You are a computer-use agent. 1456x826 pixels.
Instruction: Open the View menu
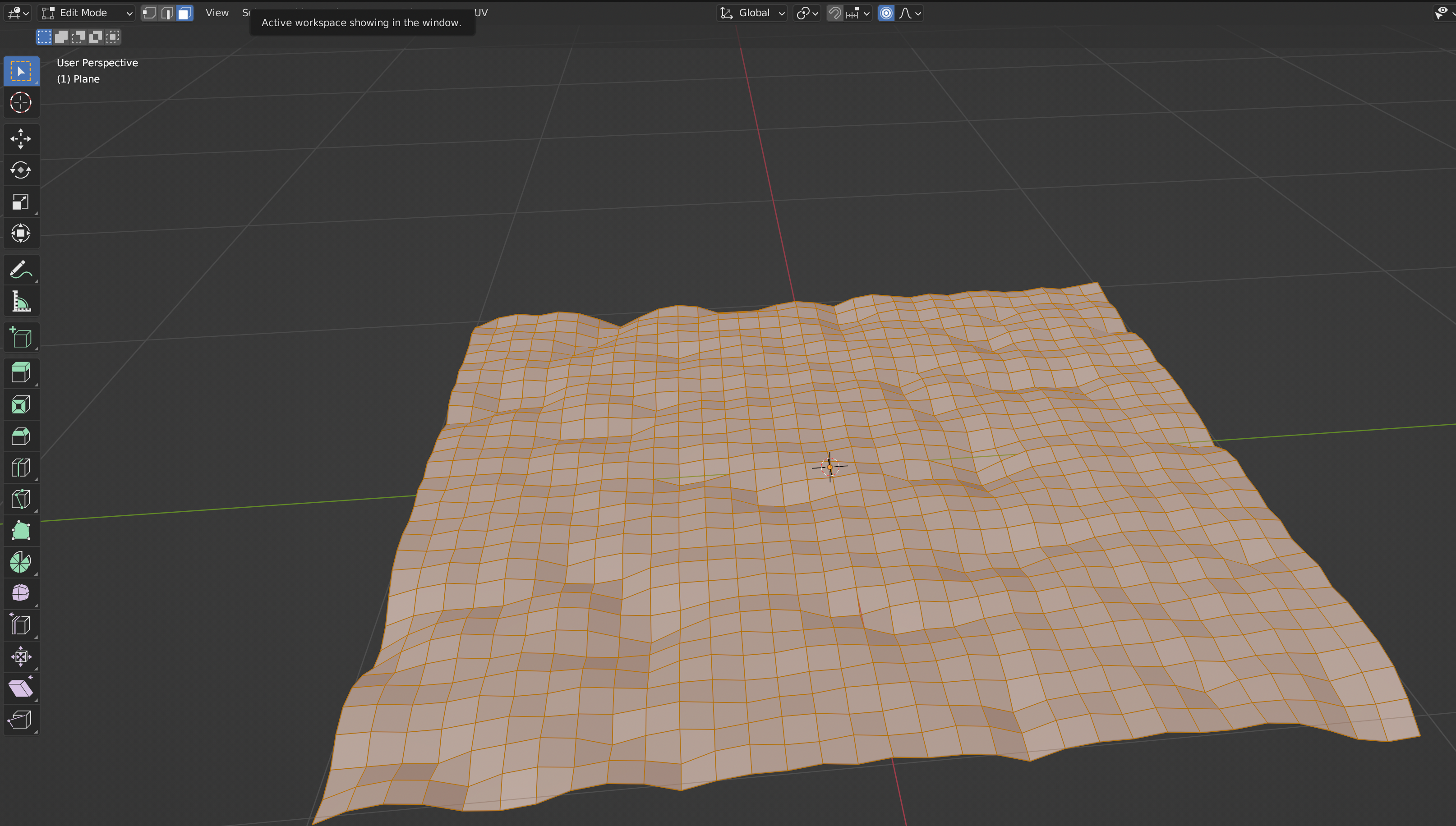tap(217, 13)
